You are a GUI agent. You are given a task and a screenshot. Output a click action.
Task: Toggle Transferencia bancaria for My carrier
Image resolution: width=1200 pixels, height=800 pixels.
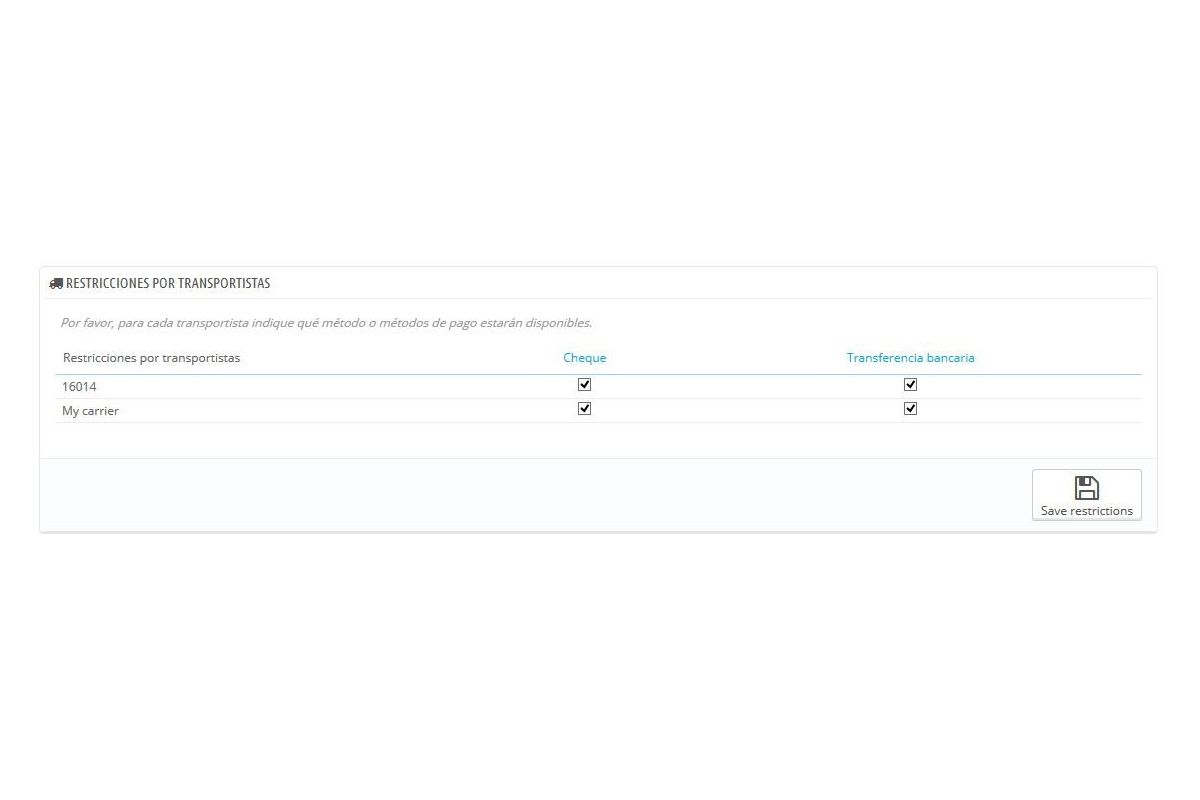click(910, 408)
